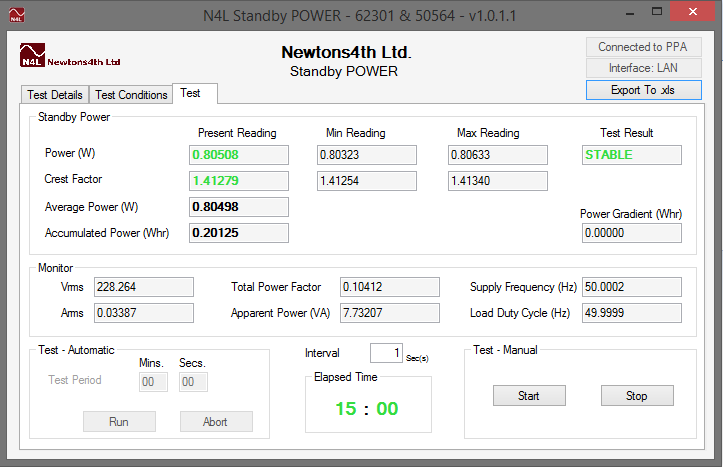The image size is (723, 467).
Task: Stop the manual test
Action: click(x=637, y=396)
